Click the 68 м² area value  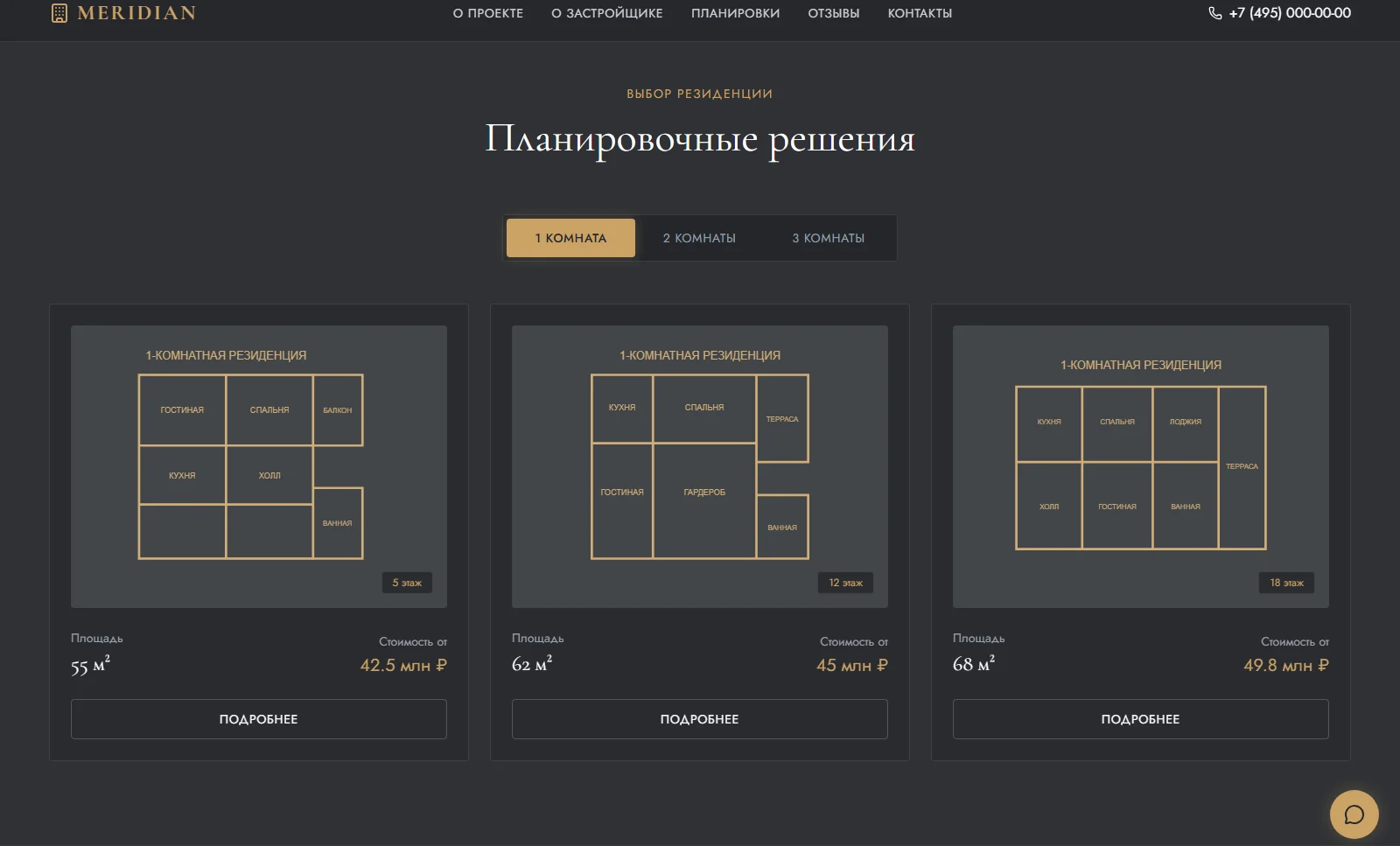(974, 664)
